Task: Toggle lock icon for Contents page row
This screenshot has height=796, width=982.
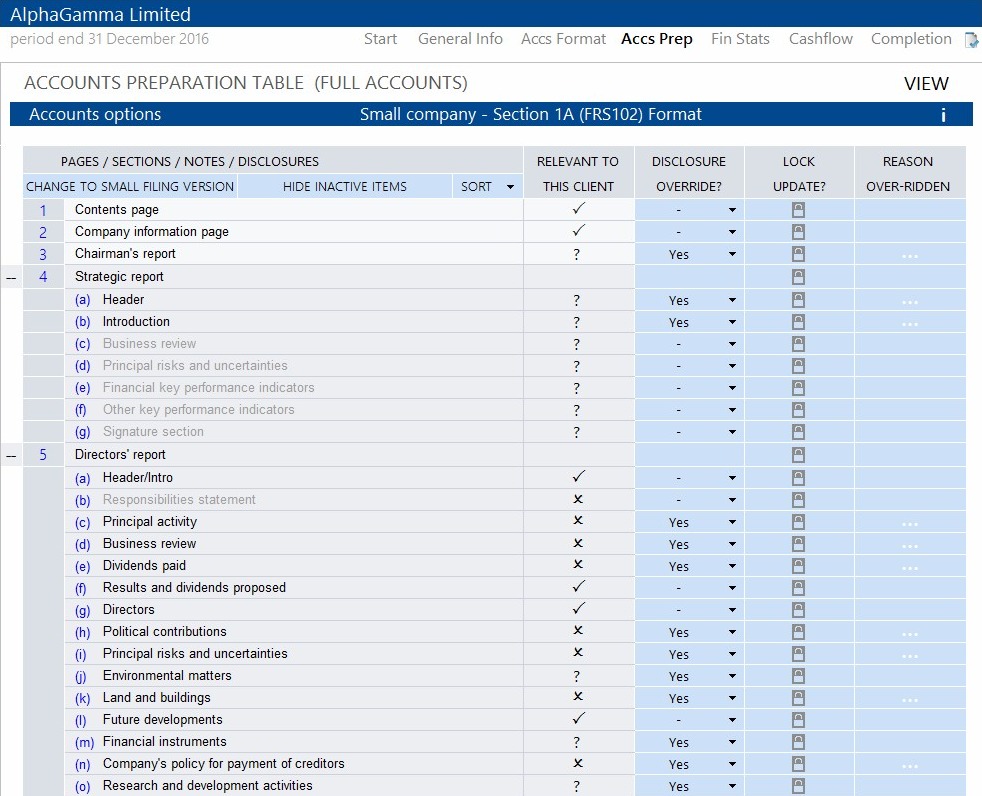Action: pos(798,210)
